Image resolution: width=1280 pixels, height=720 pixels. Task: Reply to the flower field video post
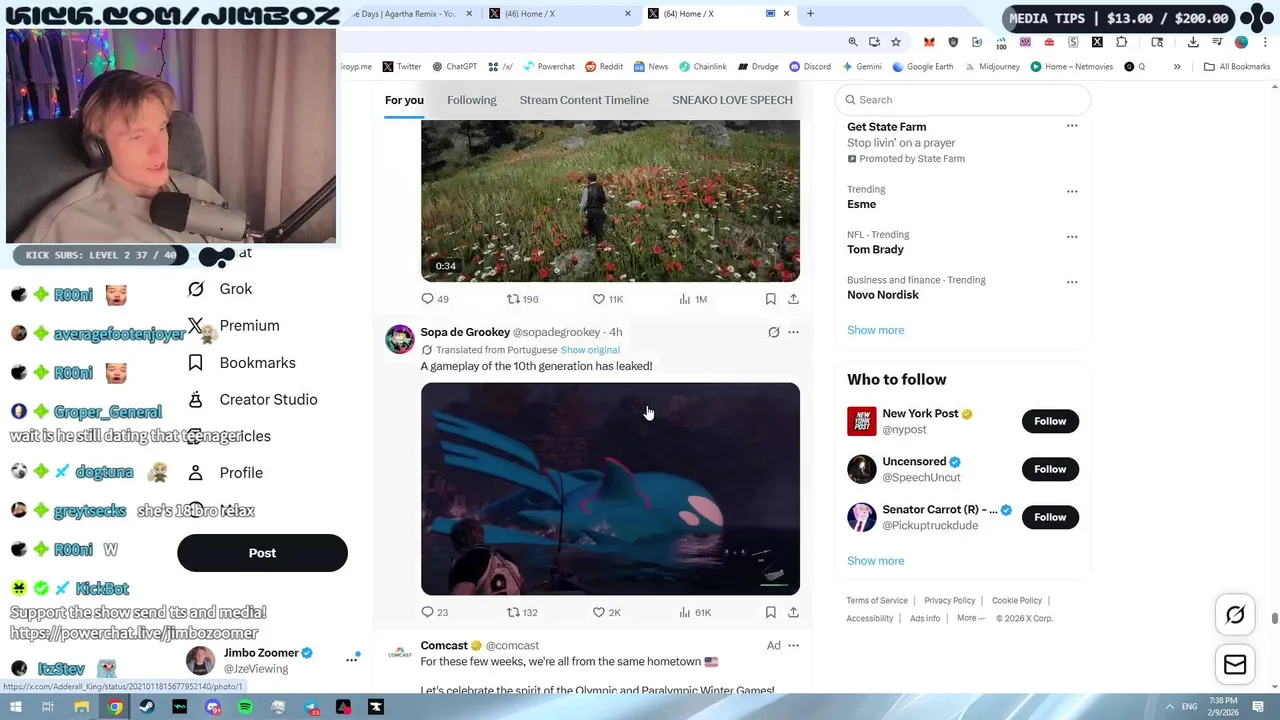point(434,299)
